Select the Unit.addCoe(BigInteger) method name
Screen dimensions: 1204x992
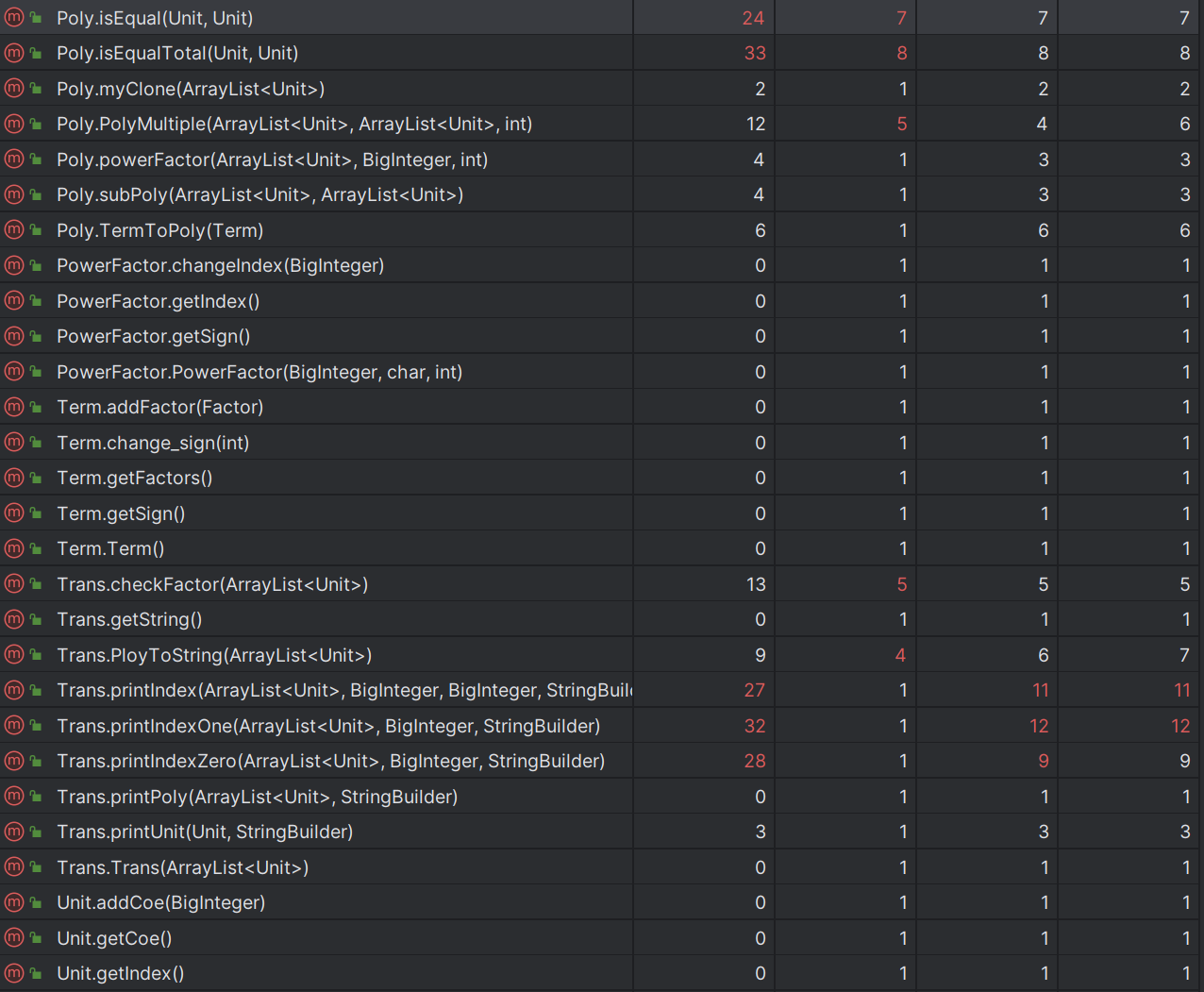pos(160,902)
